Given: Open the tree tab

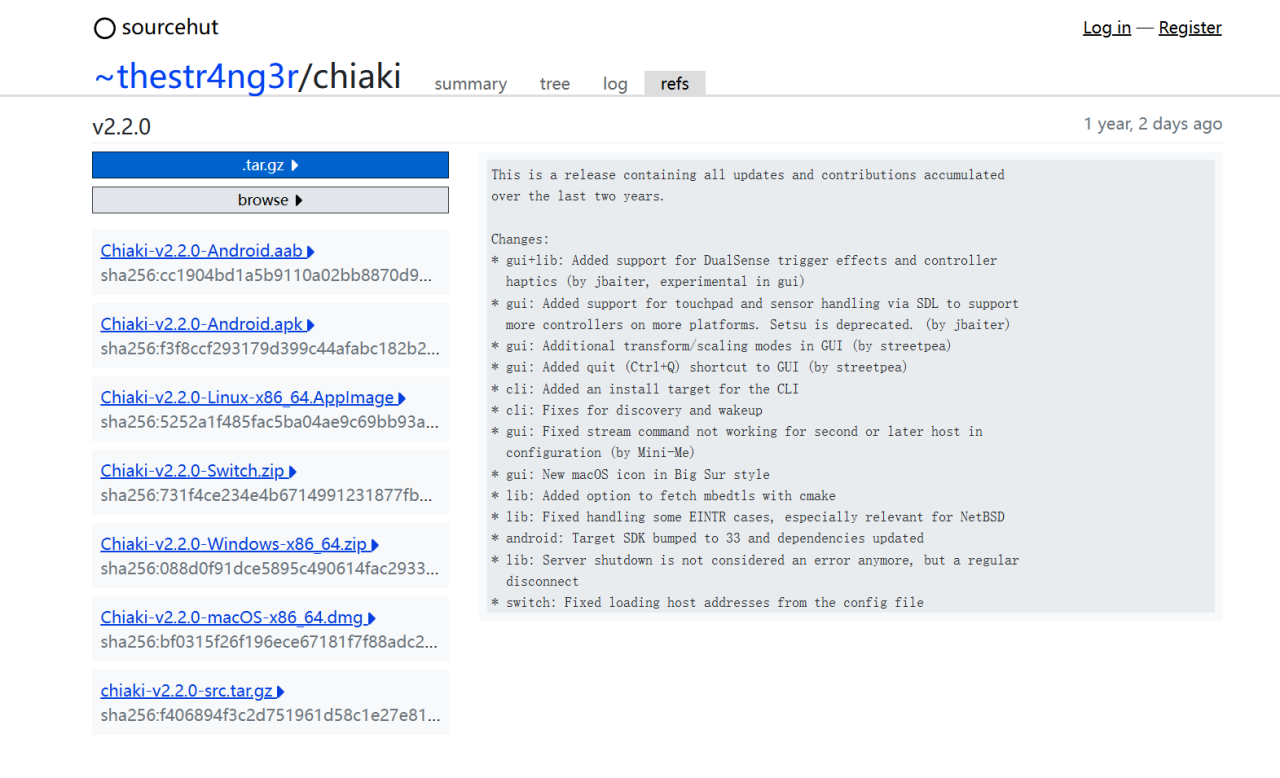Looking at the screenshot, I should (555, 84).
